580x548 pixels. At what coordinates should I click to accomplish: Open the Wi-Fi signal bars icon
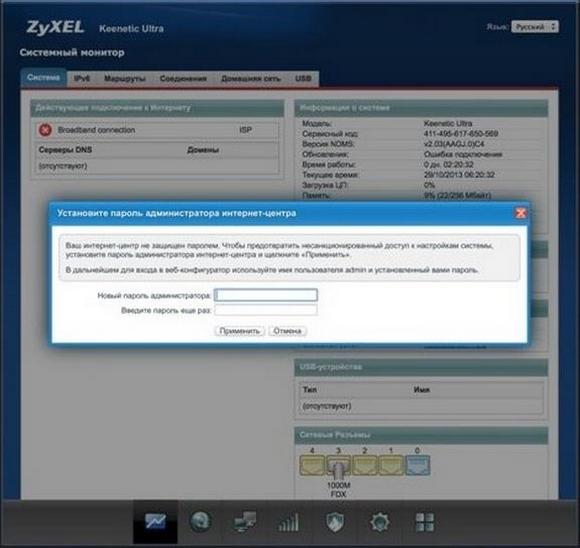(289, 522)
